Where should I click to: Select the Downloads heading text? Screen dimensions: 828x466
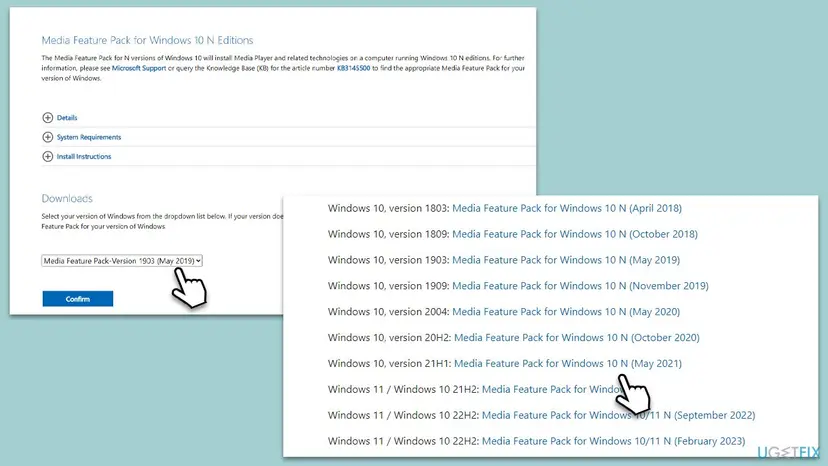67,199
